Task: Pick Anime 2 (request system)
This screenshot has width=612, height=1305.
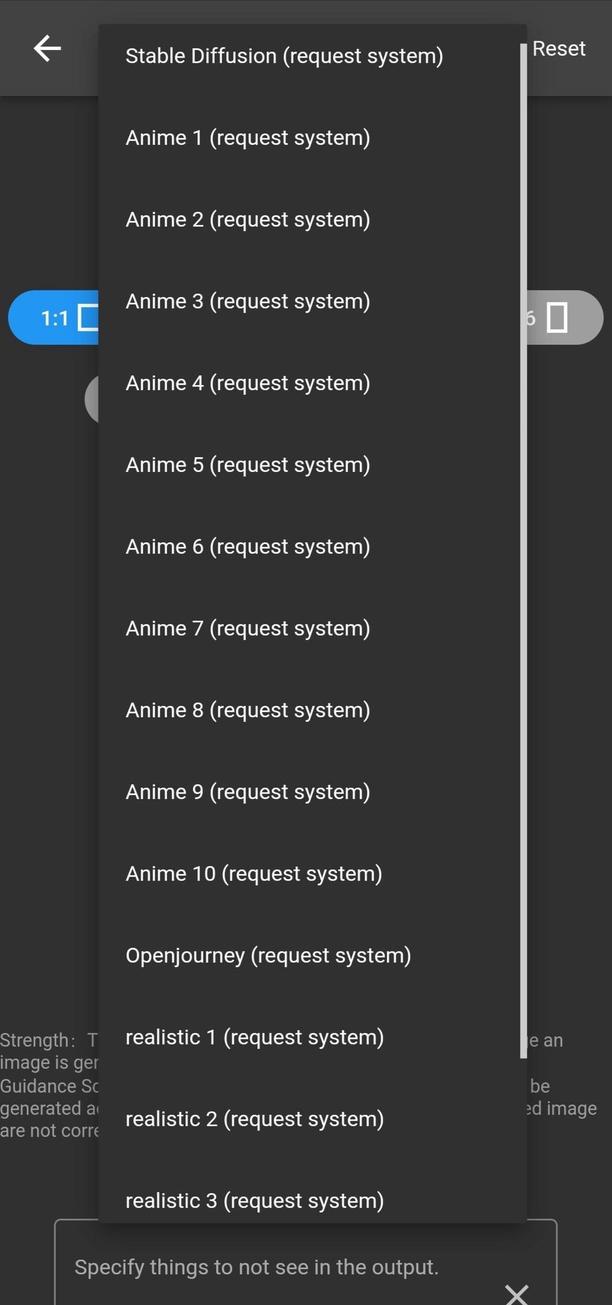Action: 248,220
